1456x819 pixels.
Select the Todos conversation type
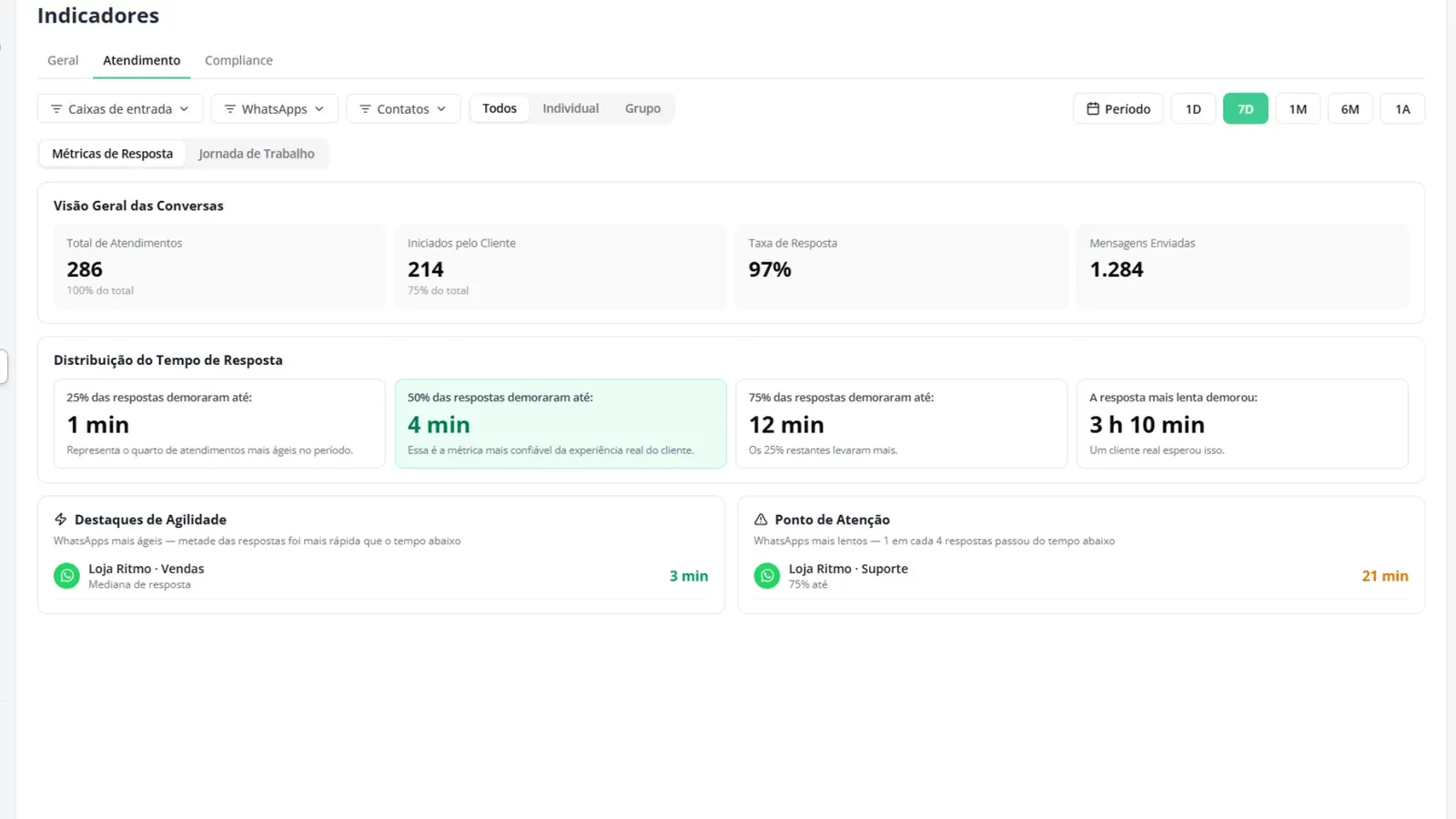500,108
